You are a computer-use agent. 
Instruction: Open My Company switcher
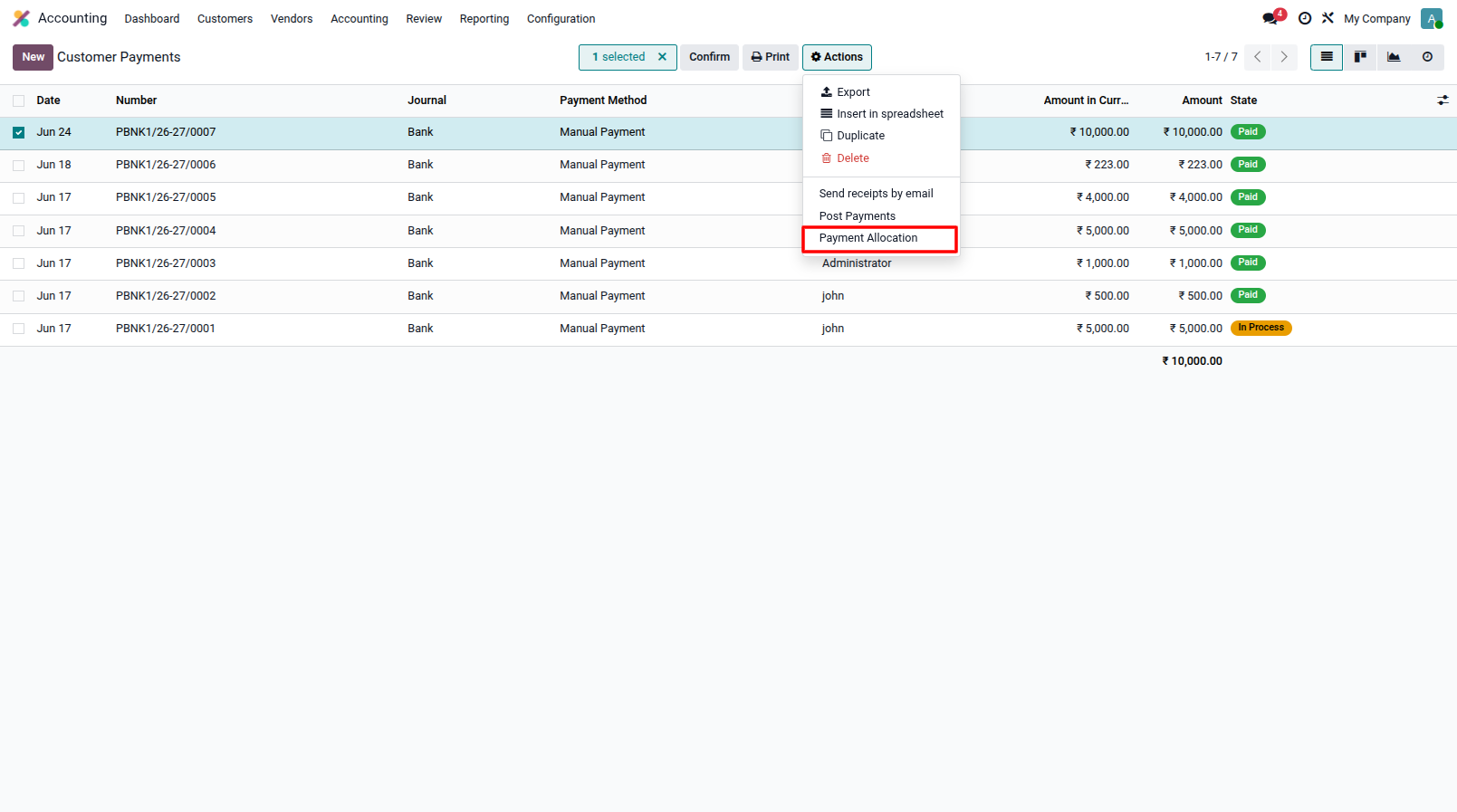pos(1376,19)
